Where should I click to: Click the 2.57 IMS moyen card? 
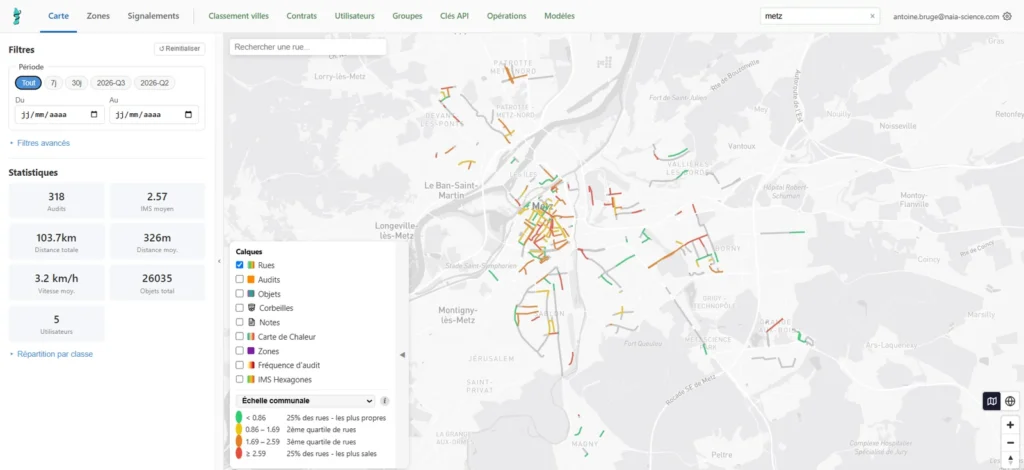pyautogui.click(x=157, y=200)
